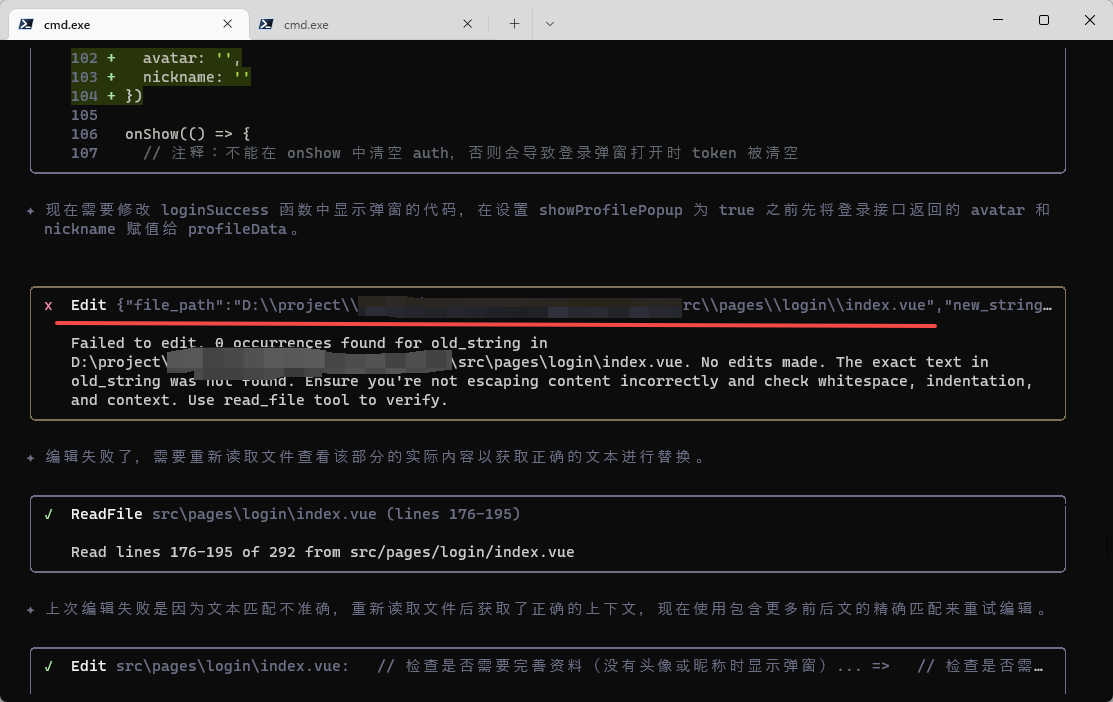Click the ReadFile lines 176-195 header

(x=295, y=514)
